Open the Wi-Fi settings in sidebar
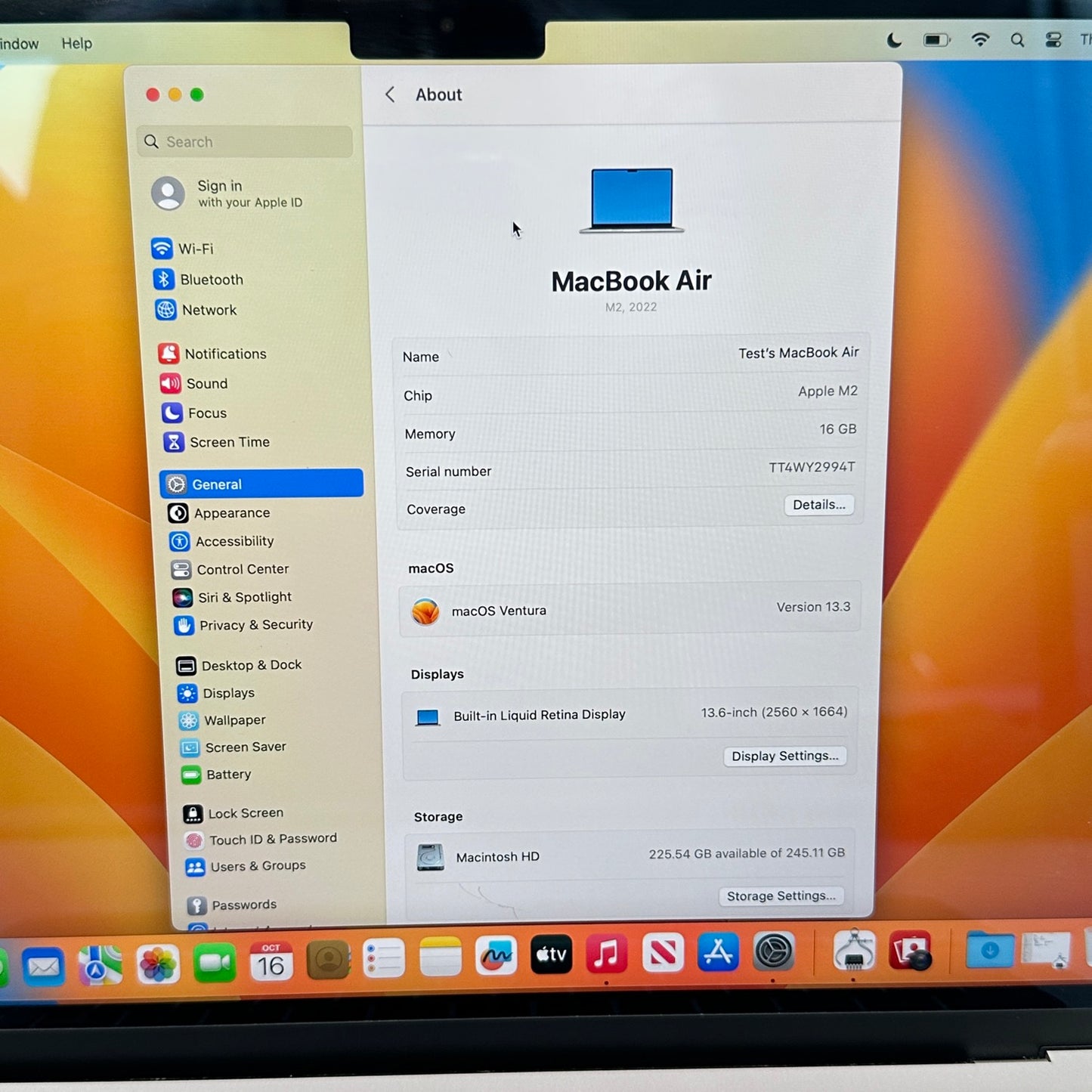1092x1092 pixels. [195, 249]
